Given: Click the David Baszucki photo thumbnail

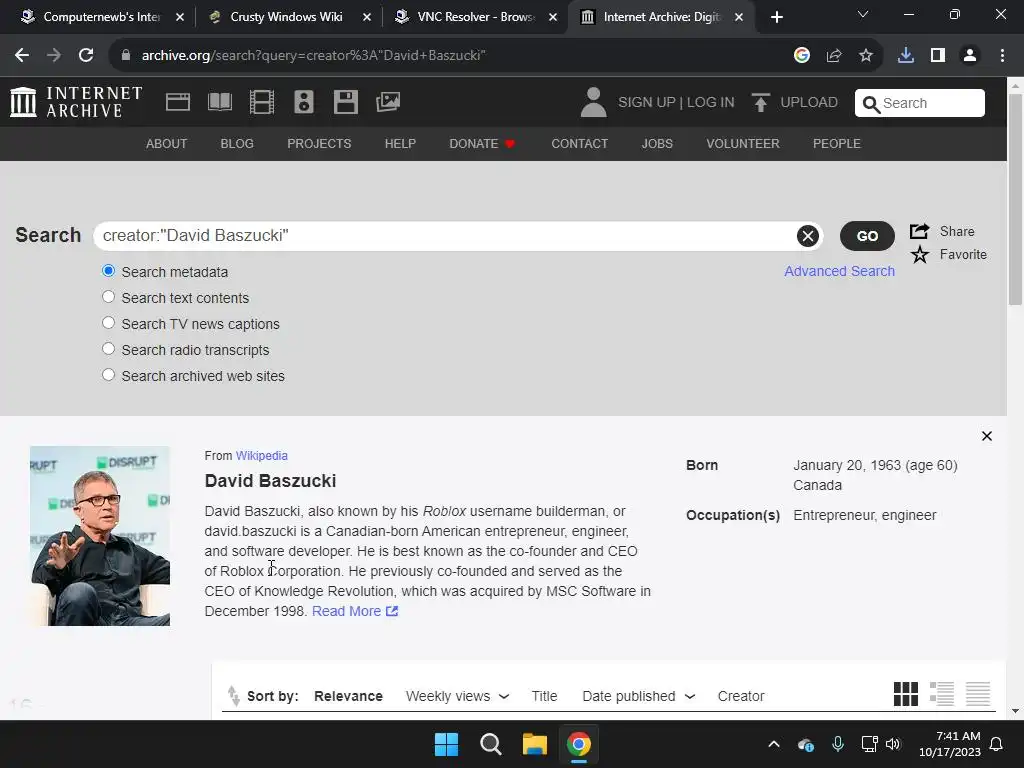Looking at the screenshot, I should (100, 536).
